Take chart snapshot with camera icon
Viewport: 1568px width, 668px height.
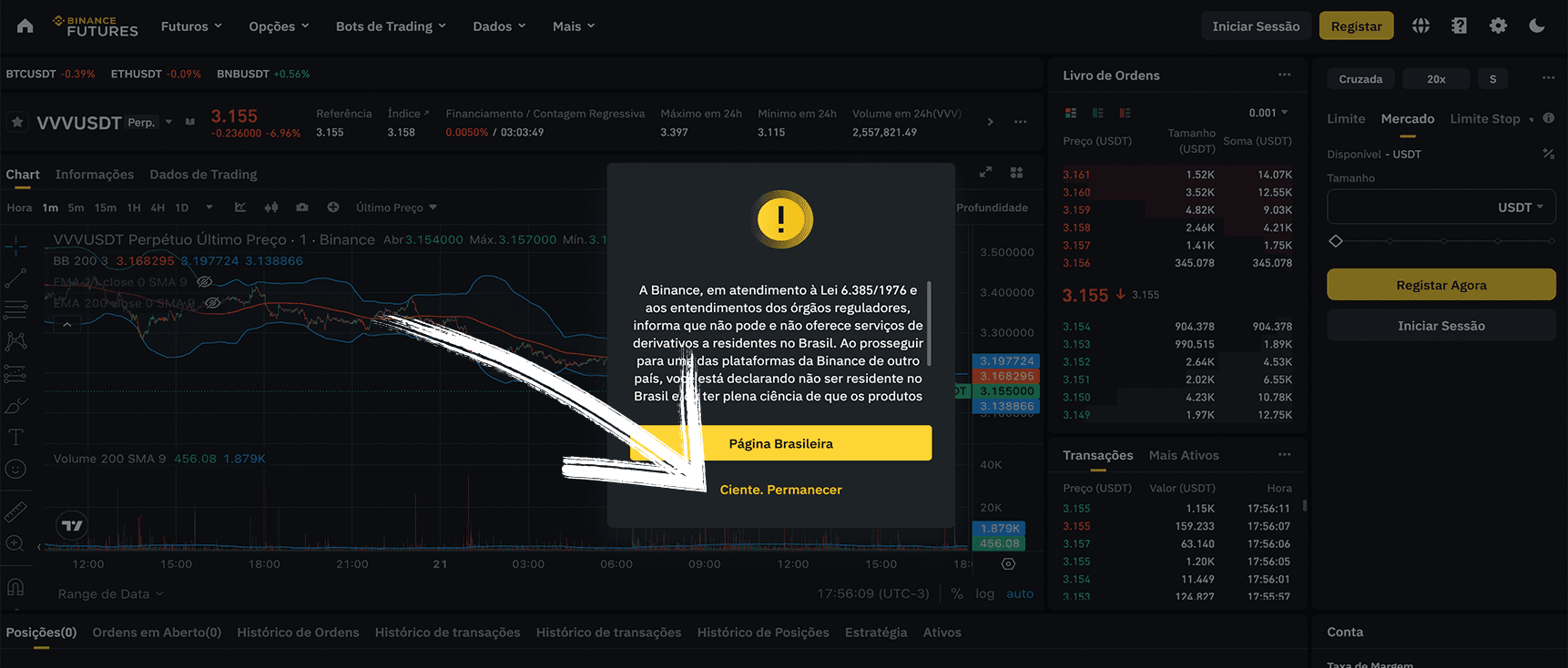point(302,207)
